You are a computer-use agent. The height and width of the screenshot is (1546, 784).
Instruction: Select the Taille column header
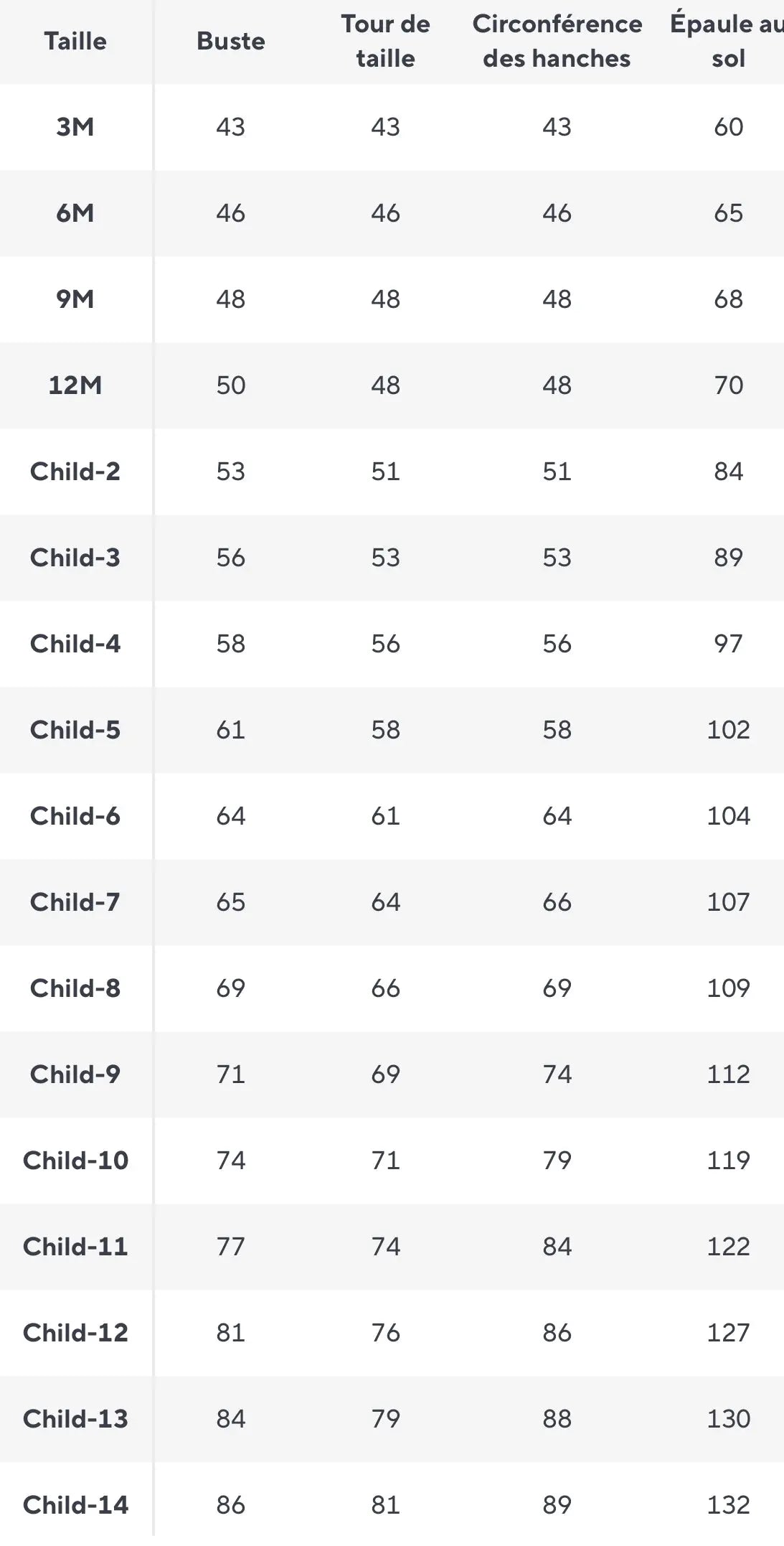75,41
